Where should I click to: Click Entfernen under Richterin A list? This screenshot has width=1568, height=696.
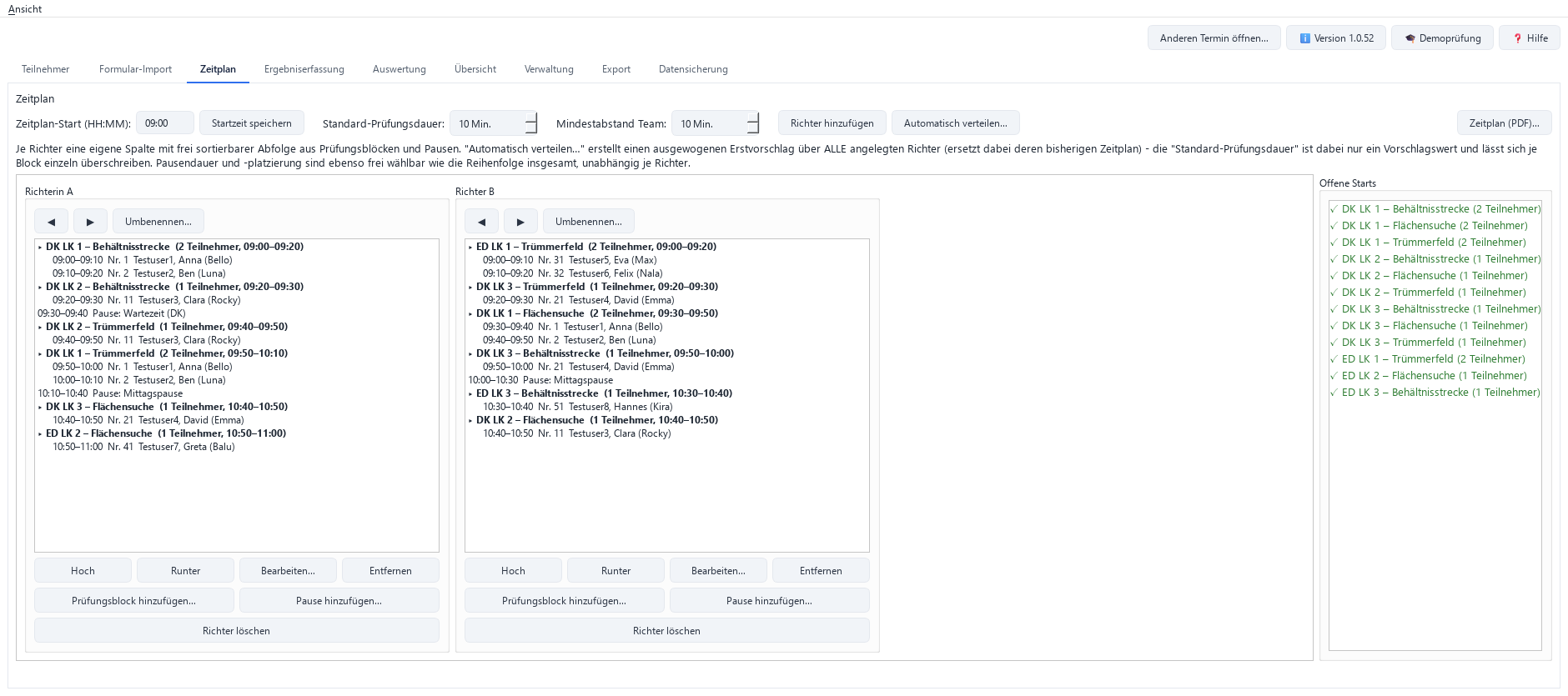pyautogui.click(x=390, y=571)
